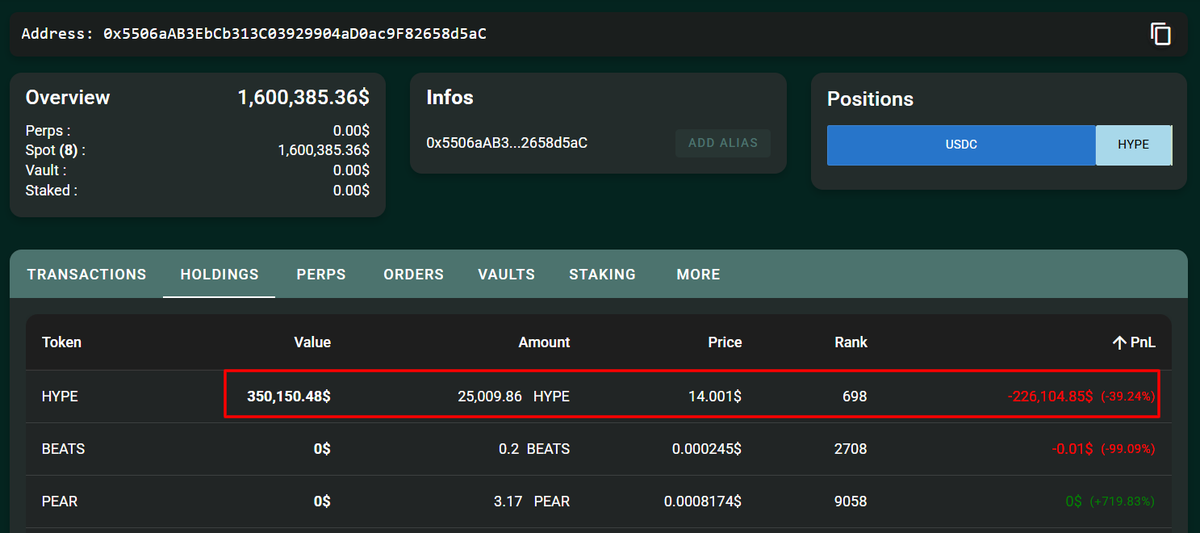The width and height of the screenshot is (1200, 533).
Task: Click the ADD ALIAS button
Action: click(723, 143)
